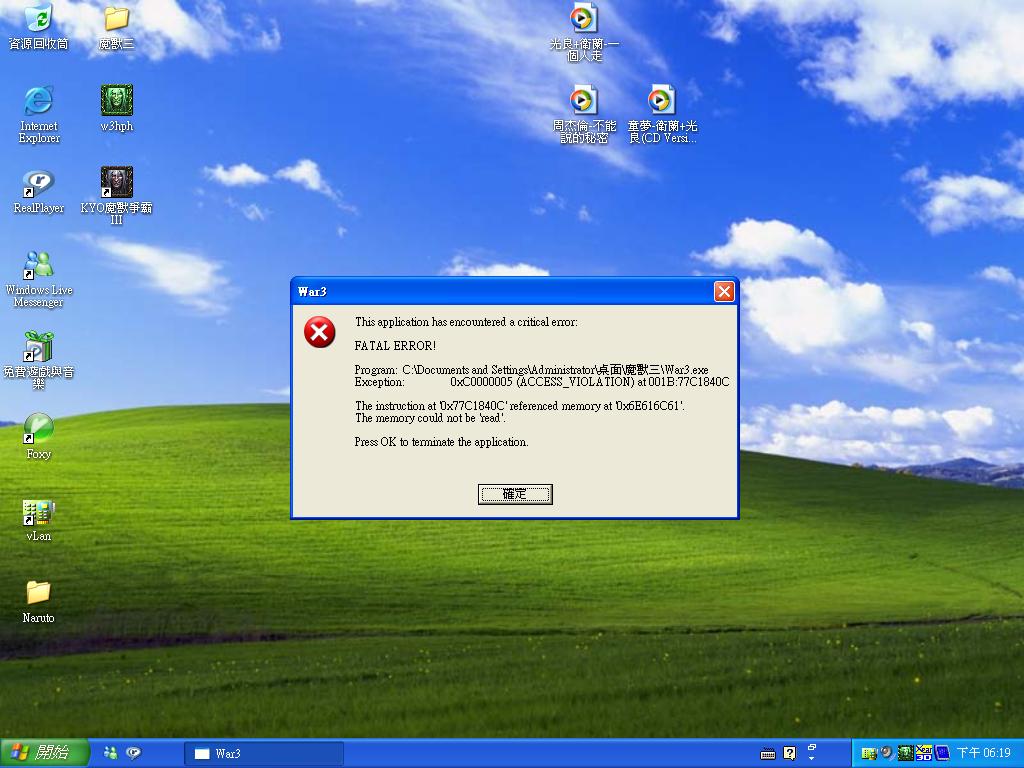Click 'The memory could not be read' line
Screen dimensions: 1024x768
tap(430, 418)
